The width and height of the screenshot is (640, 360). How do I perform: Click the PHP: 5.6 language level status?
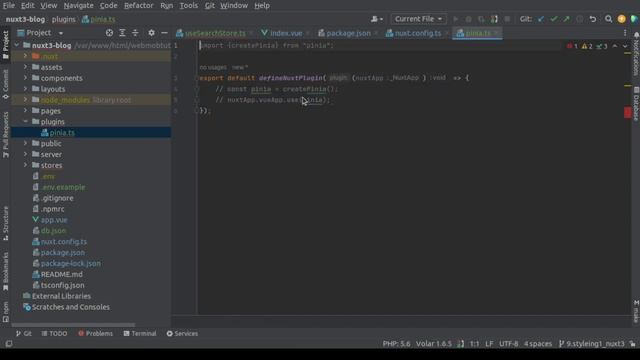pos(396,344)
